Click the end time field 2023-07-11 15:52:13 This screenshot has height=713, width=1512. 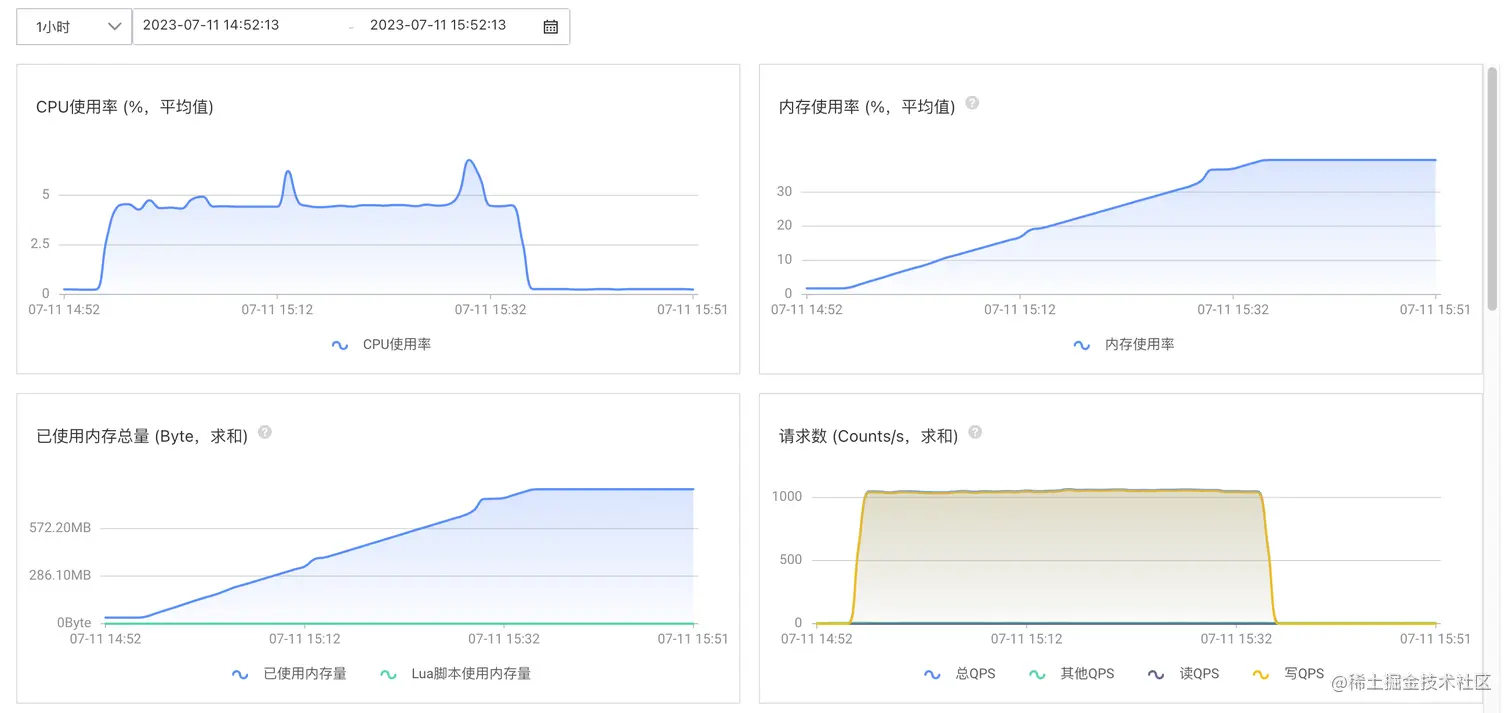coord(438,26)
